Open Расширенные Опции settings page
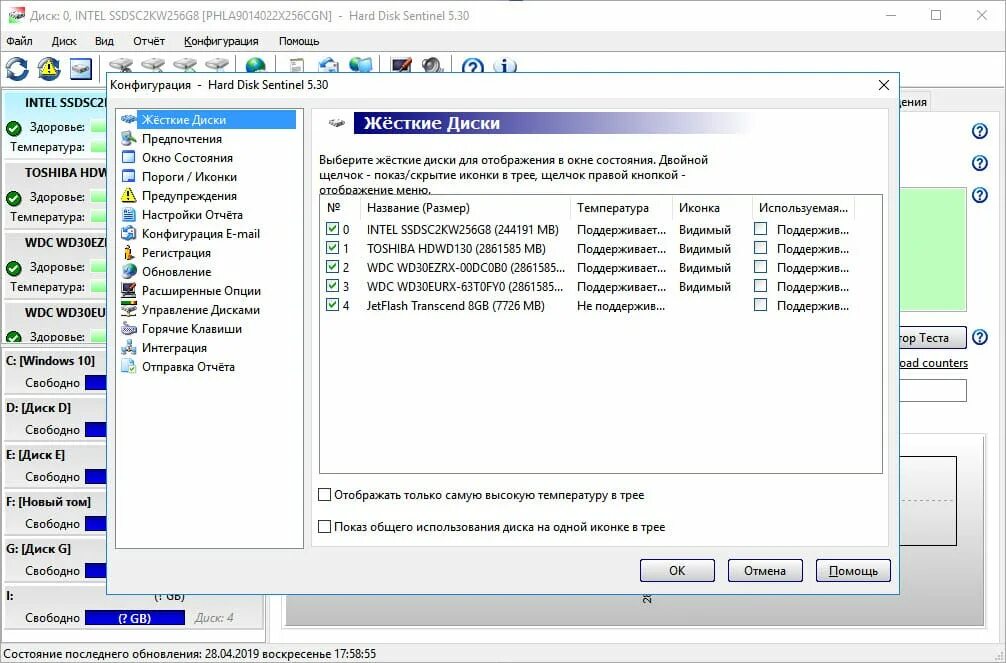 201,291
